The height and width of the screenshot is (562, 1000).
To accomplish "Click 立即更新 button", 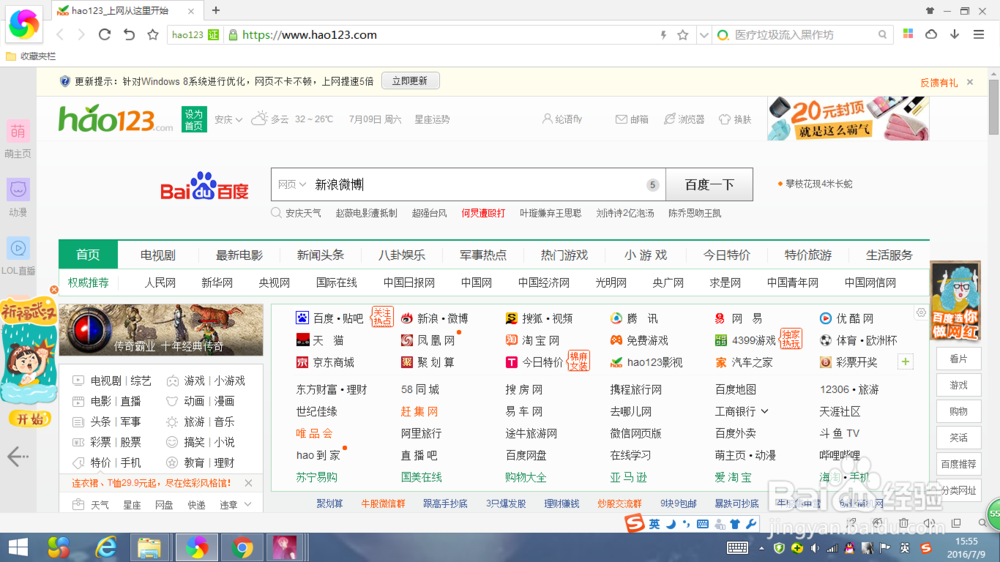I will [x=410, y=81].
